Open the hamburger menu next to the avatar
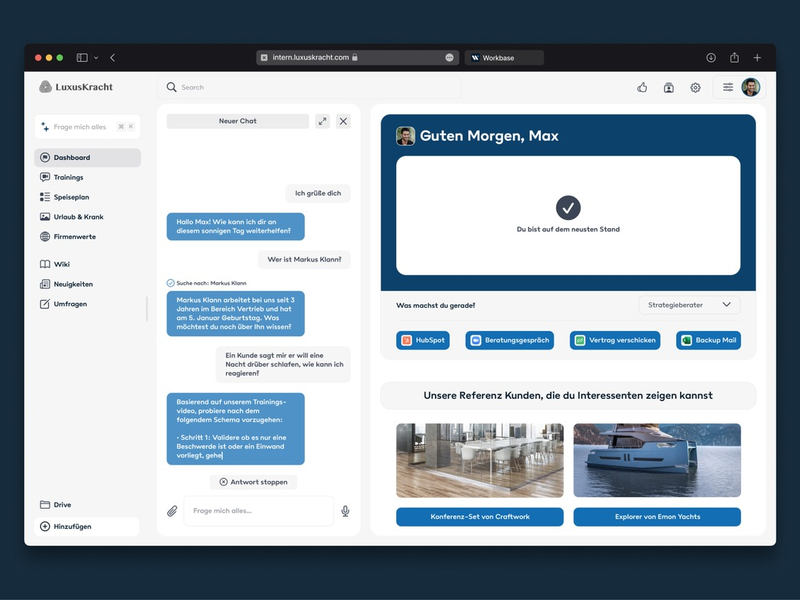 tap(727, 87)
